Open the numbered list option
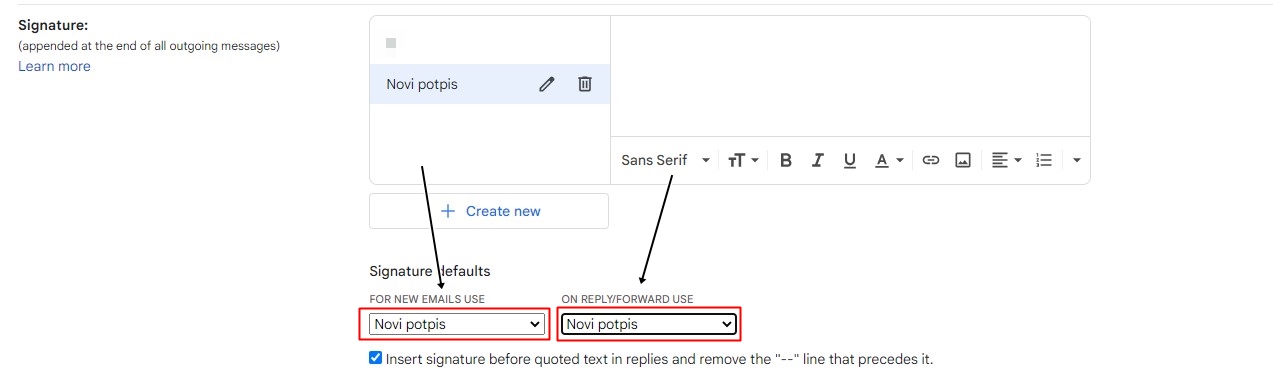 tap(1045, 160)
